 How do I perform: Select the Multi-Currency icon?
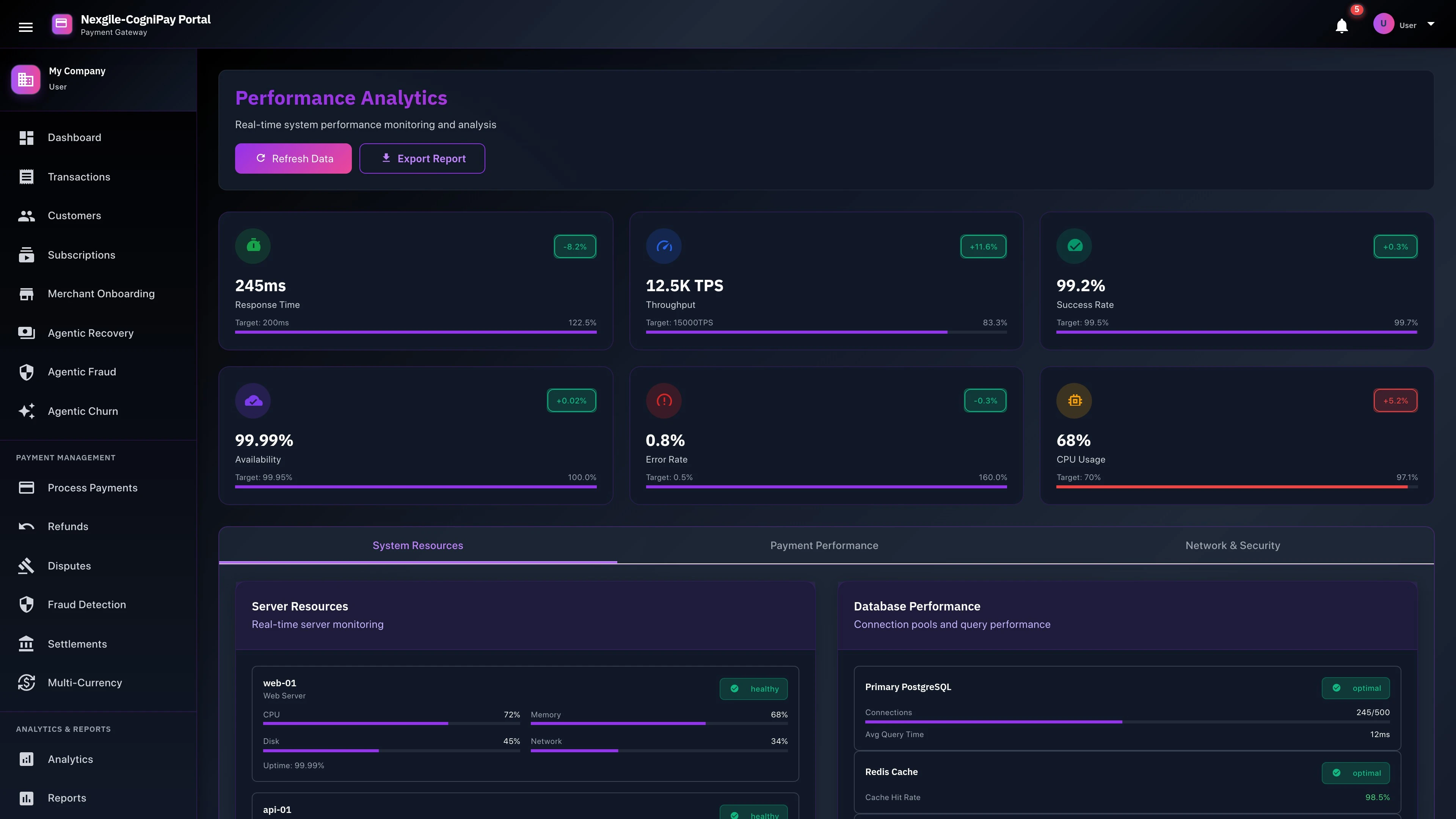pos(27,682)
